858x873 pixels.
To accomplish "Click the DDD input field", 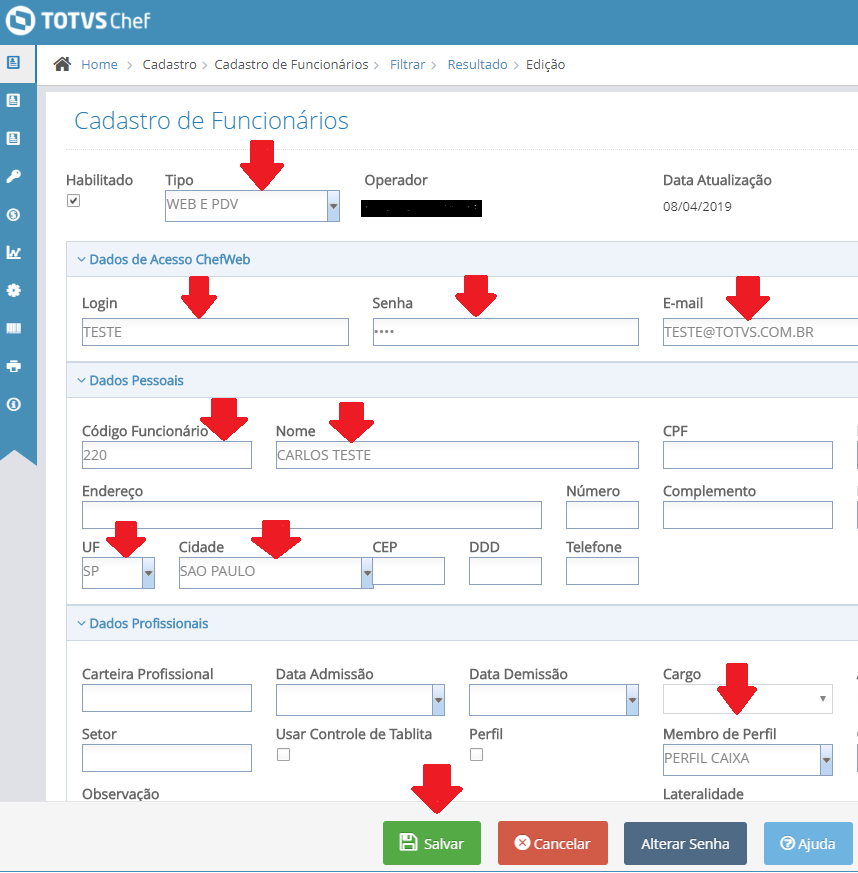I will [x=505, y=571].
